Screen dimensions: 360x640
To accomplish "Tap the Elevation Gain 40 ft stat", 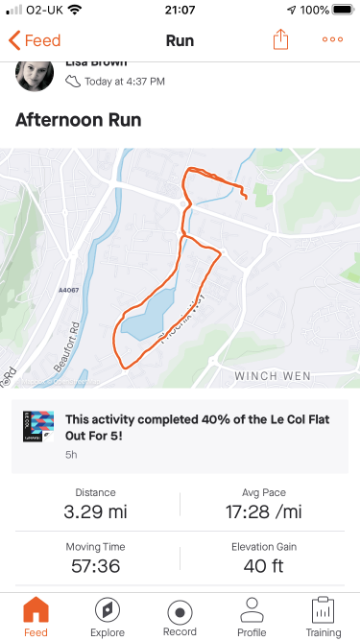I will [264, 558].
